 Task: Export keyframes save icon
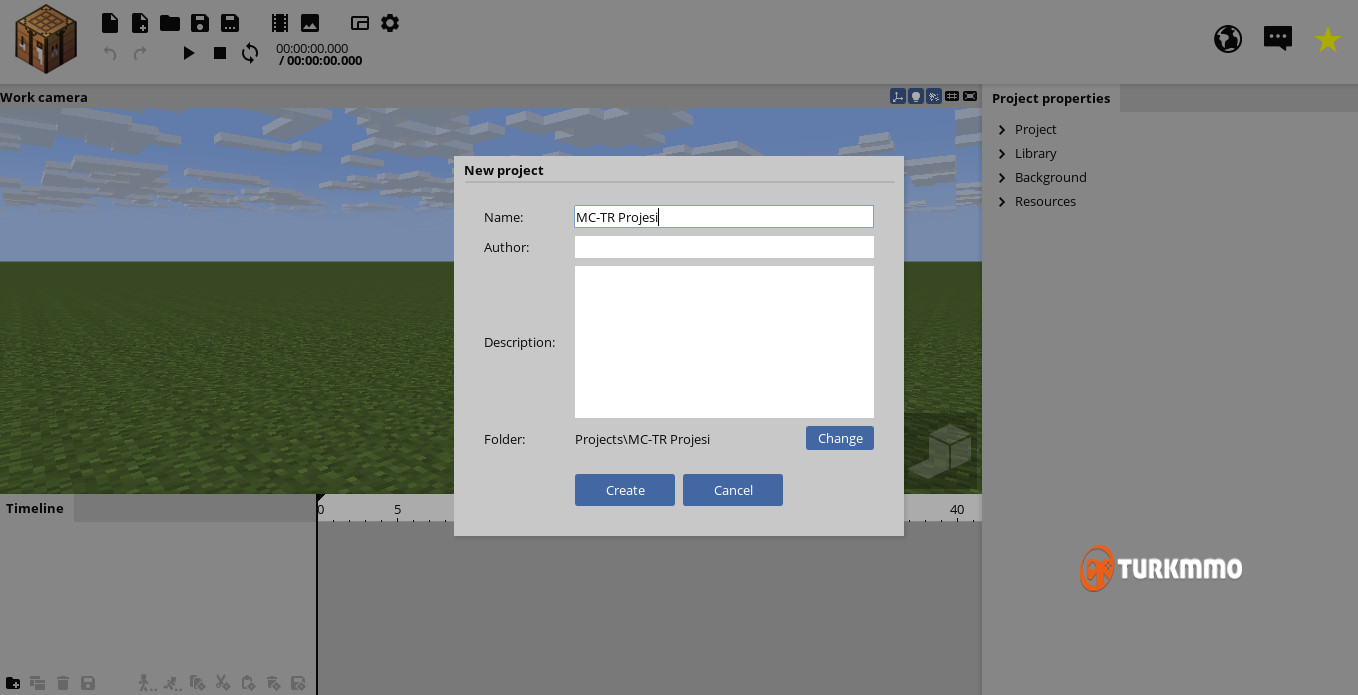click(298, 683)
